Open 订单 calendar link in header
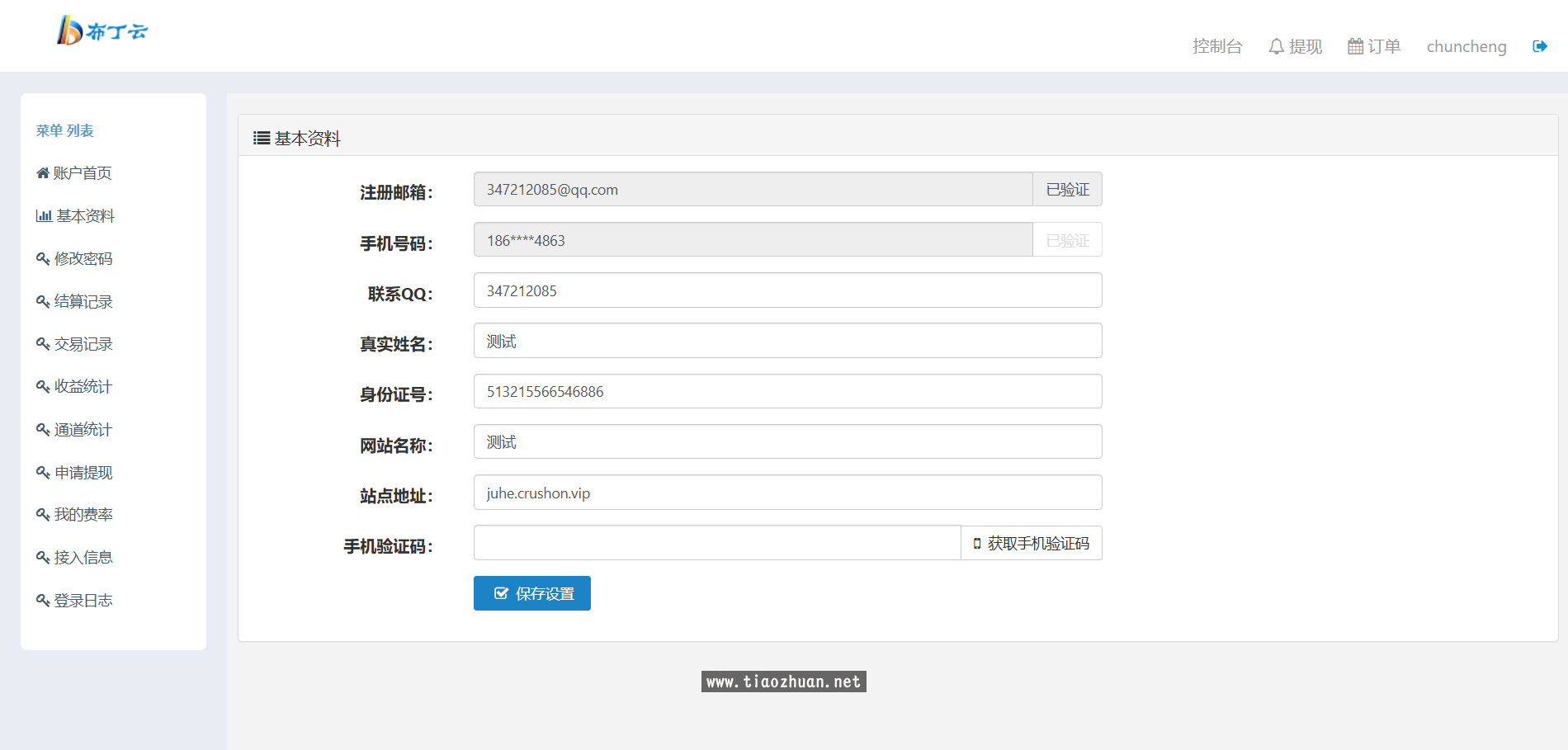 [x=1374, y=46]
